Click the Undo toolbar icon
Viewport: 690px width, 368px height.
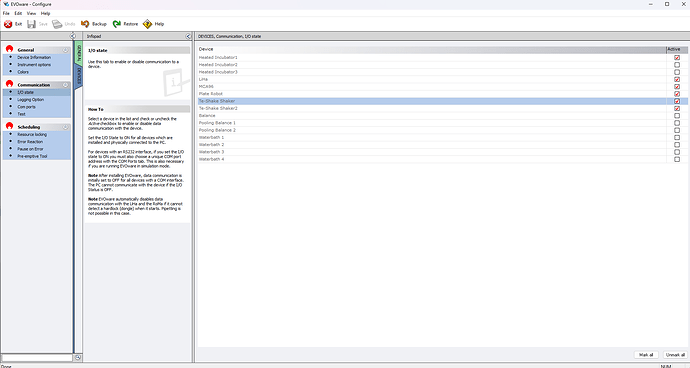[x=57, y=24]
